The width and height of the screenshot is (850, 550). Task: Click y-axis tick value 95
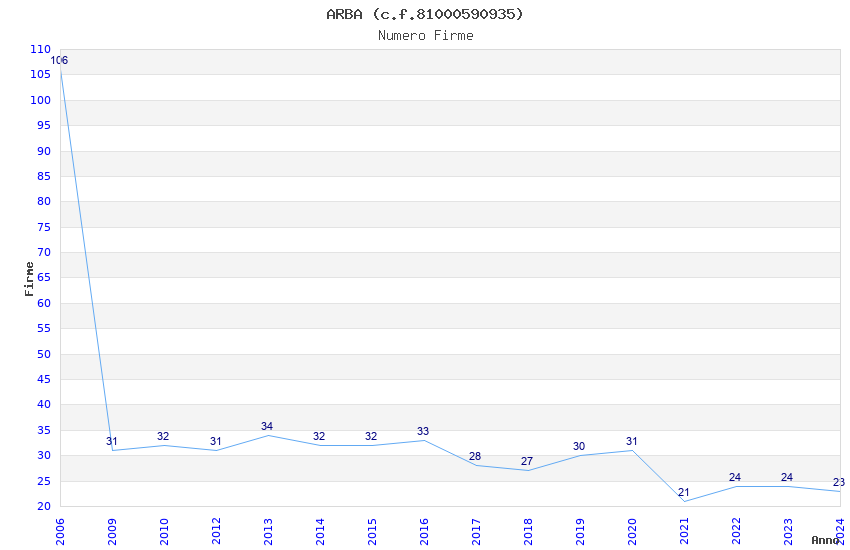tap(44, 126)
